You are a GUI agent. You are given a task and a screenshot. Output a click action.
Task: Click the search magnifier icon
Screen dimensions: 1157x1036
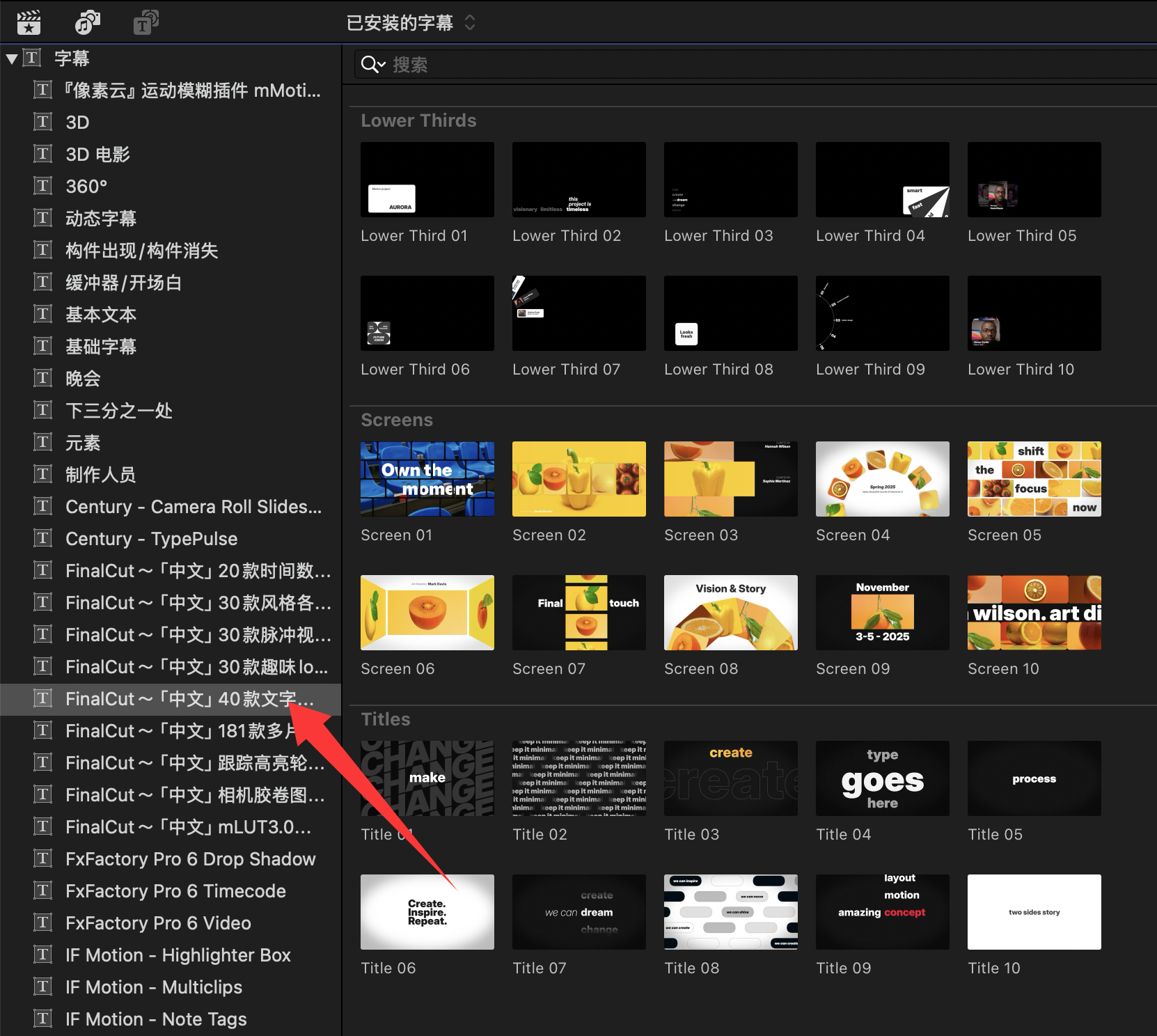point(368,65)
